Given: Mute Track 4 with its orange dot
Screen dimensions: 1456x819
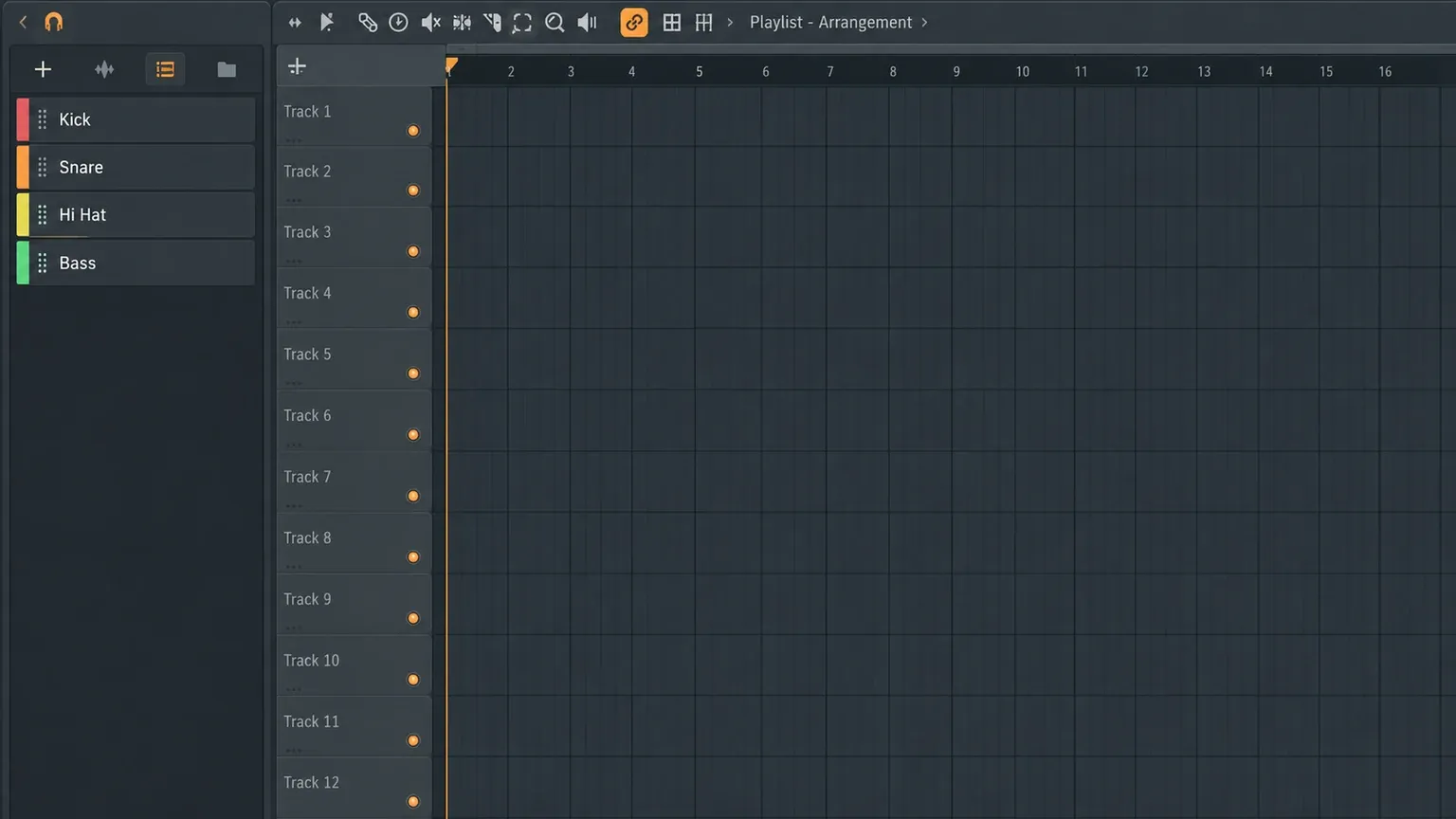Looking at the screenshot, I should pyautogui.click(x=413, y=312).
